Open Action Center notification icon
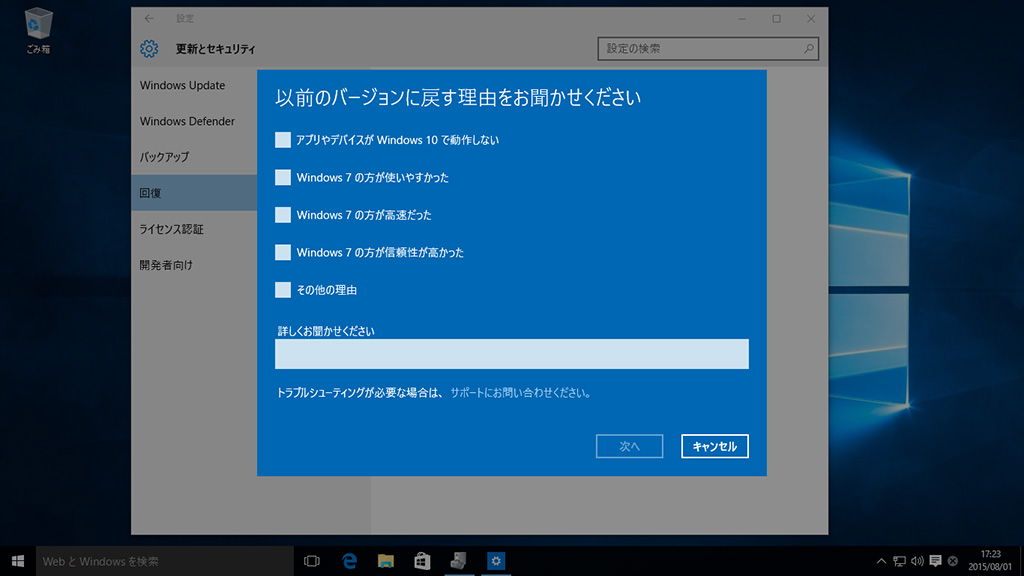The image size is (1024, 576). (x=935, y=561)
